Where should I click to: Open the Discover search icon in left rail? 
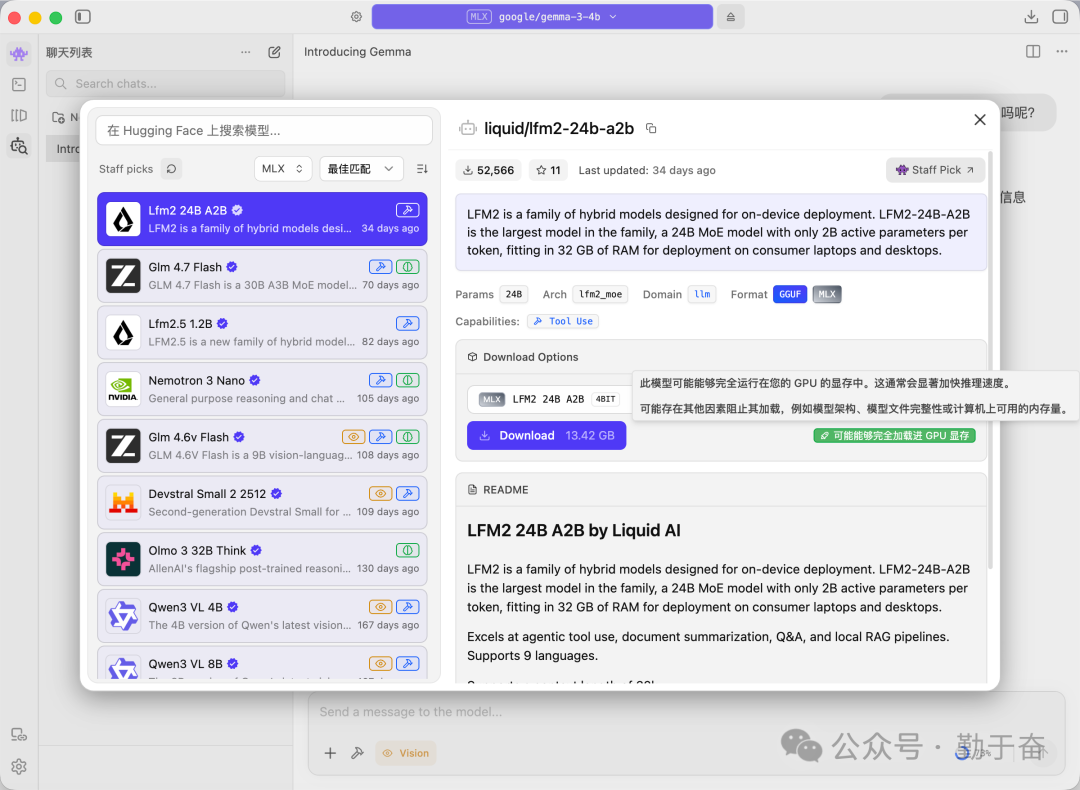click(19, 146)
